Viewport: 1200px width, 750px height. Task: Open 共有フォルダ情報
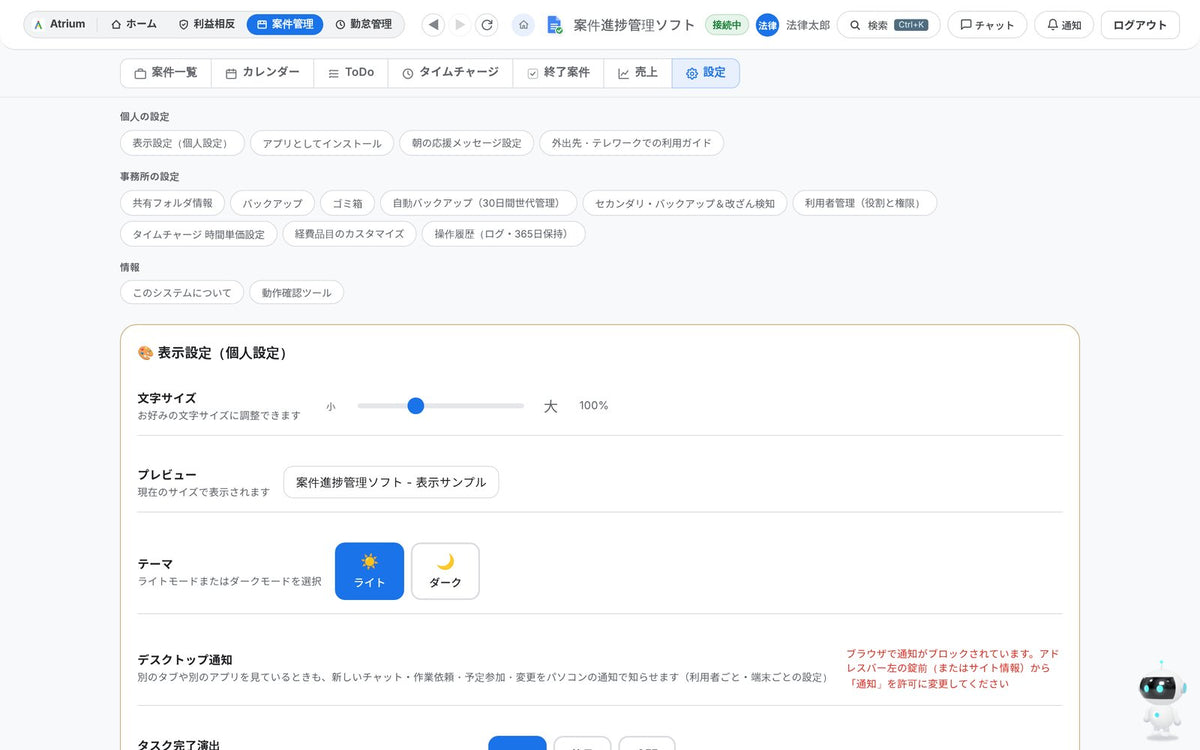(x=172, y=203)
